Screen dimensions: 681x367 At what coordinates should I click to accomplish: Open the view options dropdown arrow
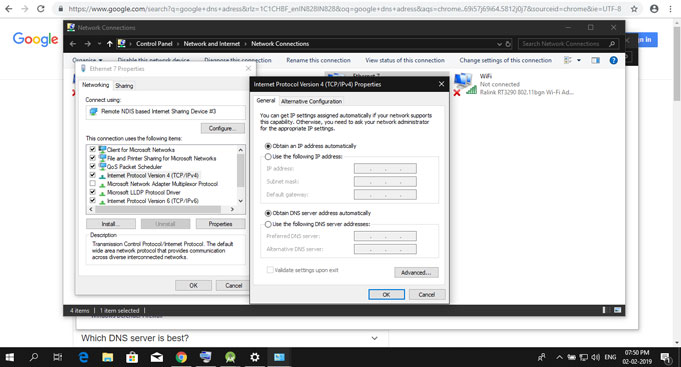579,60
